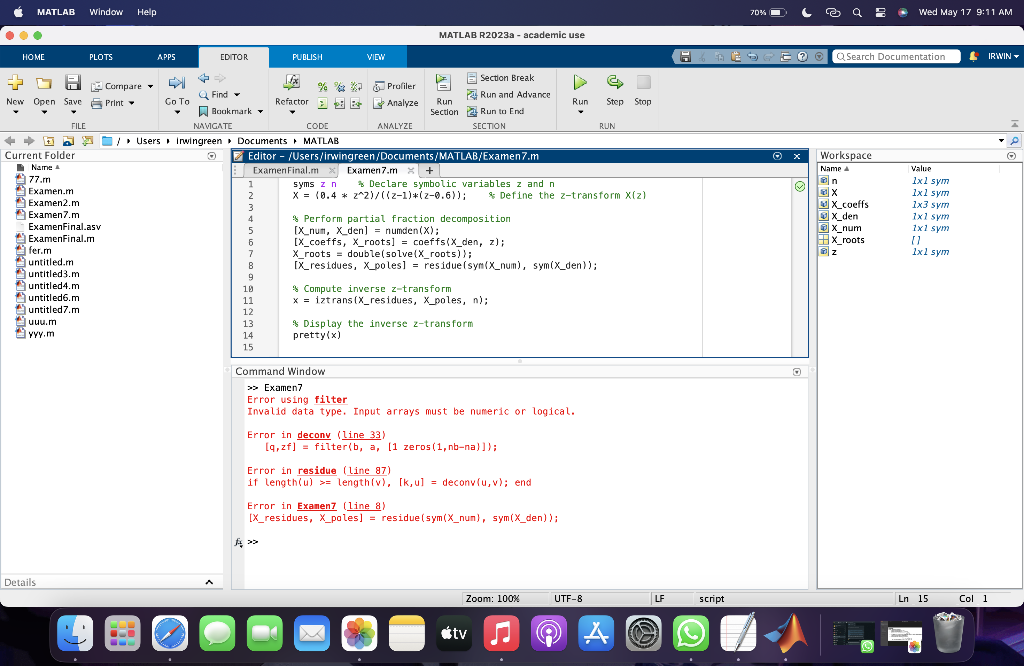Expand the Details panel chevron
The width and height of the screenshot is (1024, 666).
pos(209,582)
